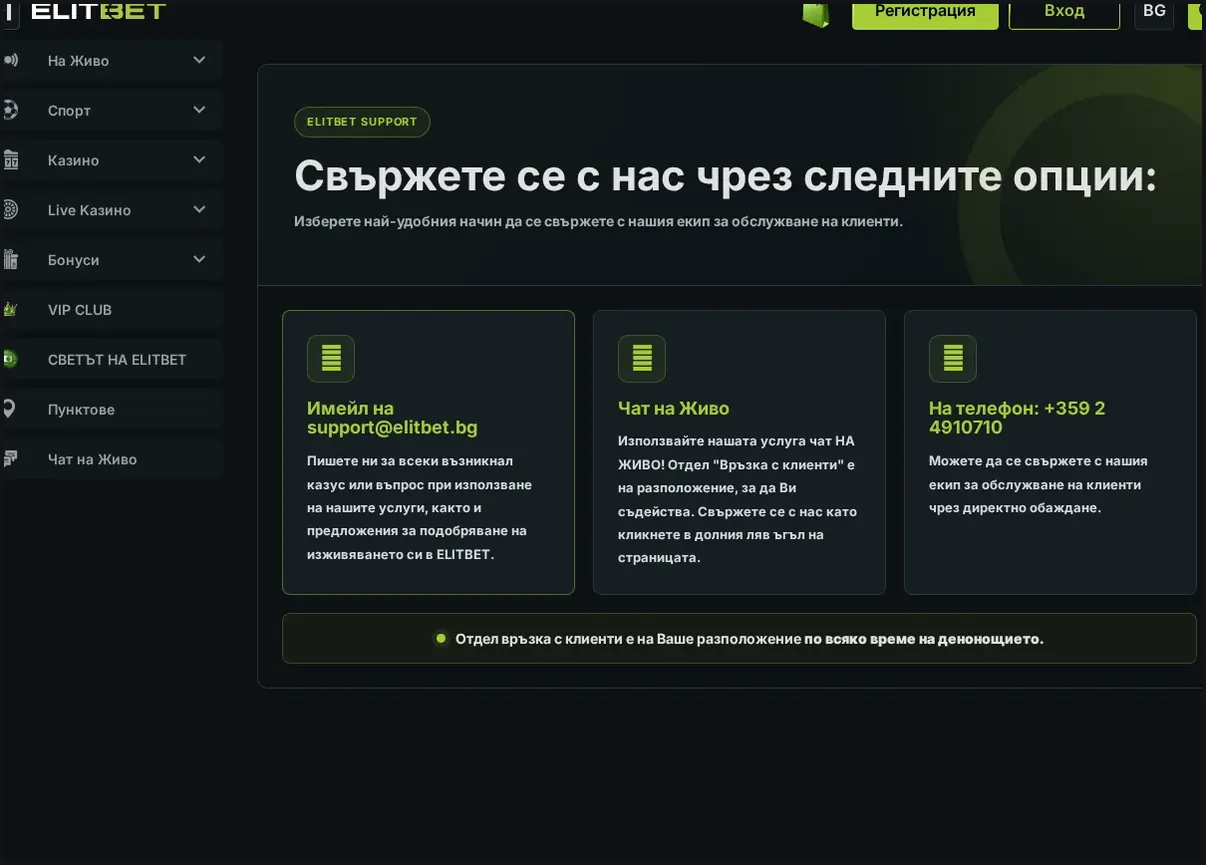Screen dimensions: 1206x865
Task: Click the ELITBET SUPPORT badge
Action: point(362,122)
